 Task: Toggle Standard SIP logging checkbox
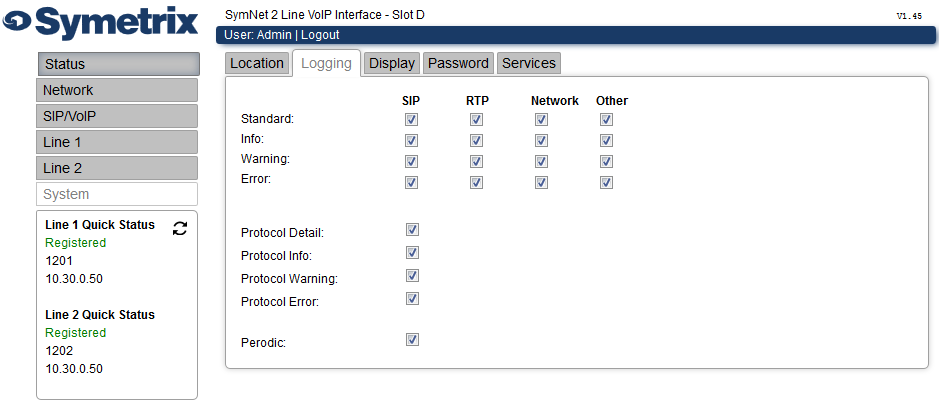click(411, 120)
